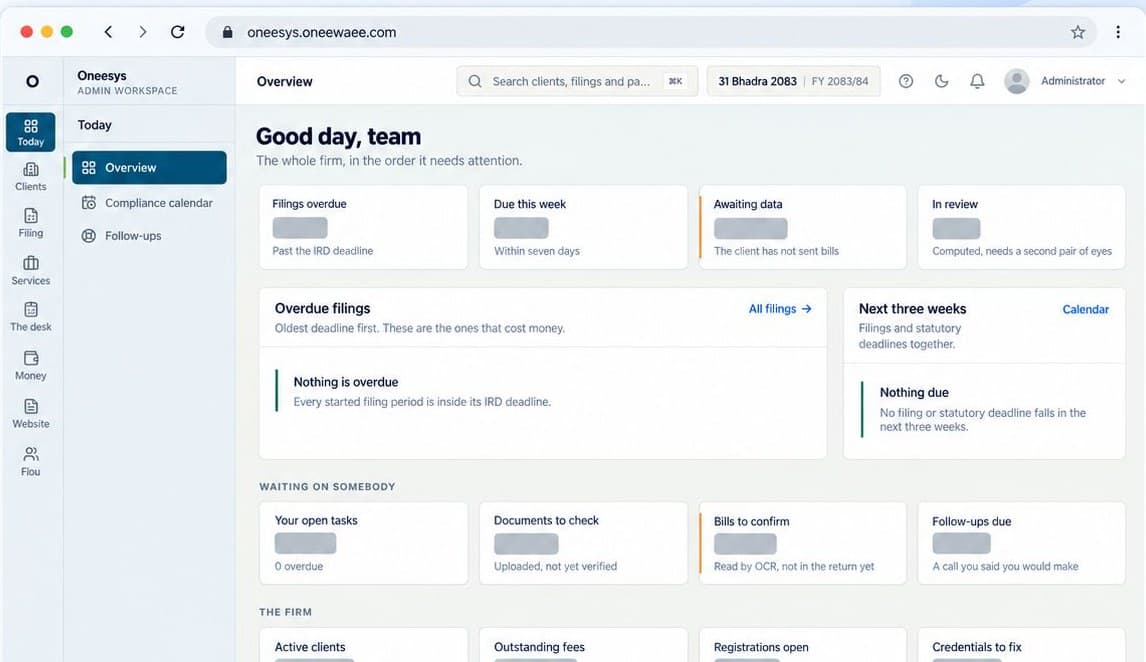This screenshot has height=662, width=1146.
Task: Click the ⌘K shortcut badge
Action: point(675,81)
